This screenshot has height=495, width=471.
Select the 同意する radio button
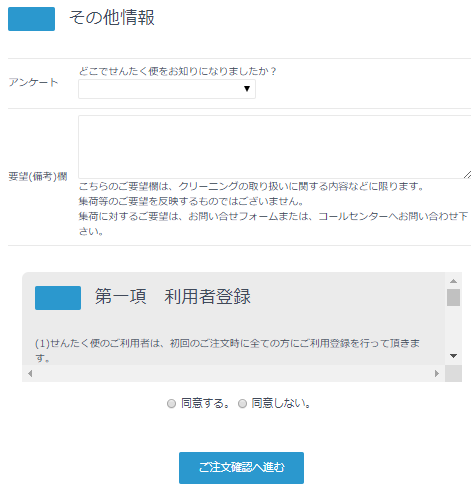click(x=171, y=404)
